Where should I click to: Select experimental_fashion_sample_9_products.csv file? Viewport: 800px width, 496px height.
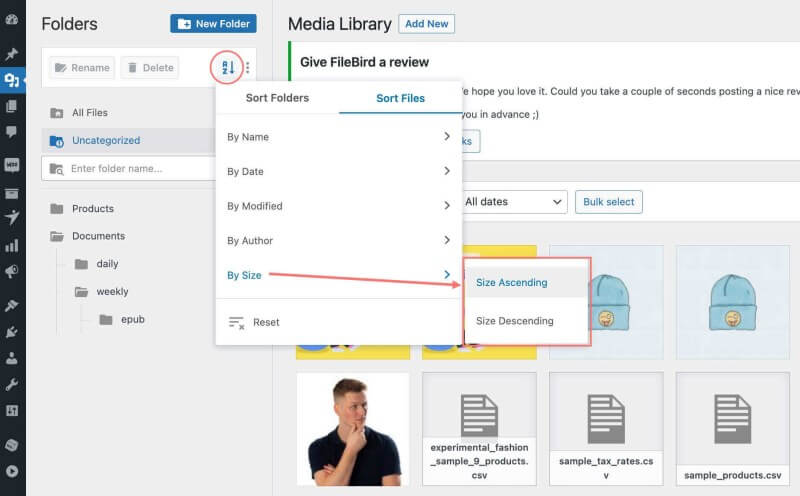(x=479, y=429)
